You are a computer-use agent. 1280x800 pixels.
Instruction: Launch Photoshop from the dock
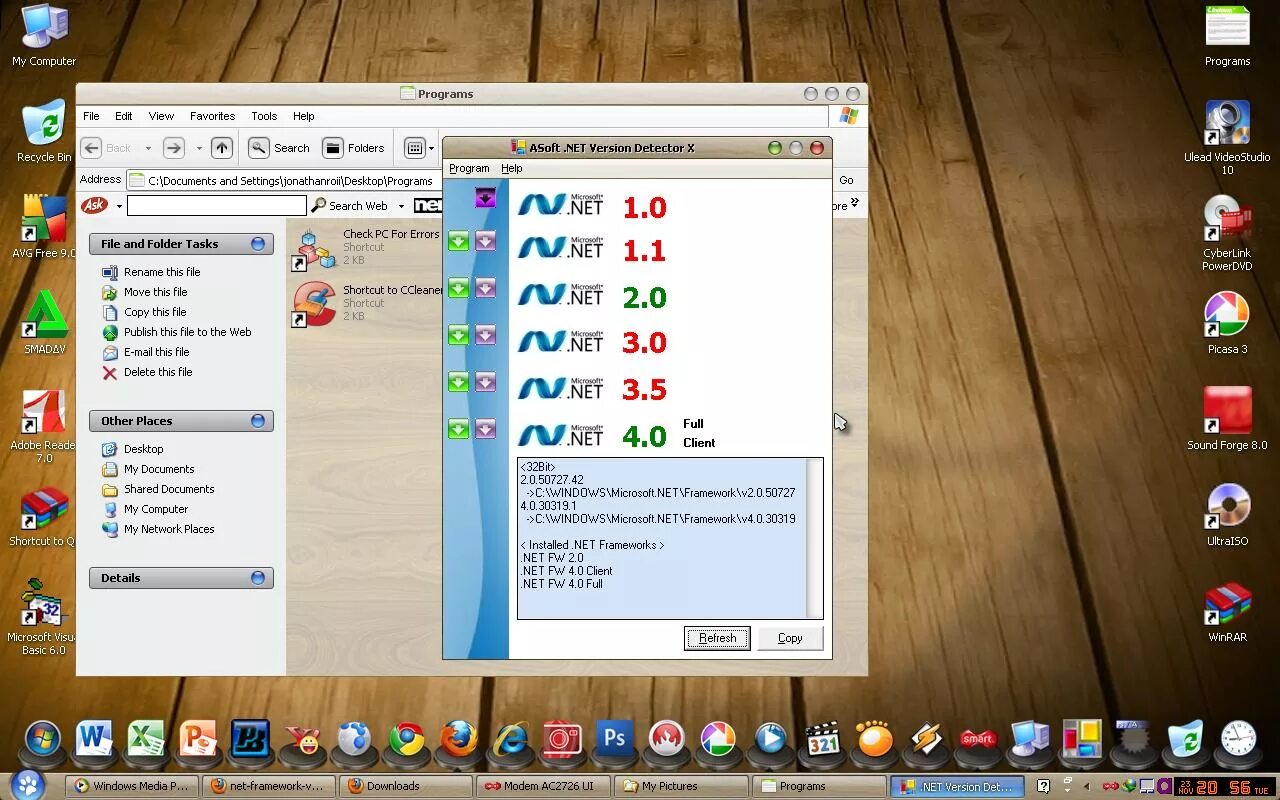tap(614, 740)
